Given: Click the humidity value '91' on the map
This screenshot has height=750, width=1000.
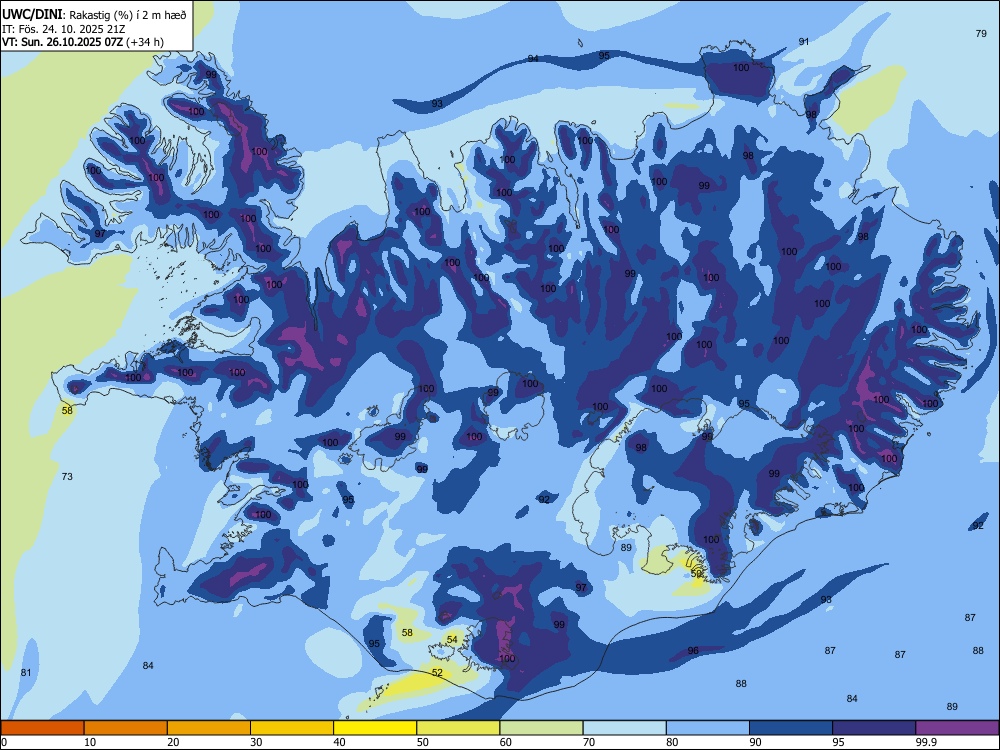Looking at the screenshot, I should [x=804, y=41].
